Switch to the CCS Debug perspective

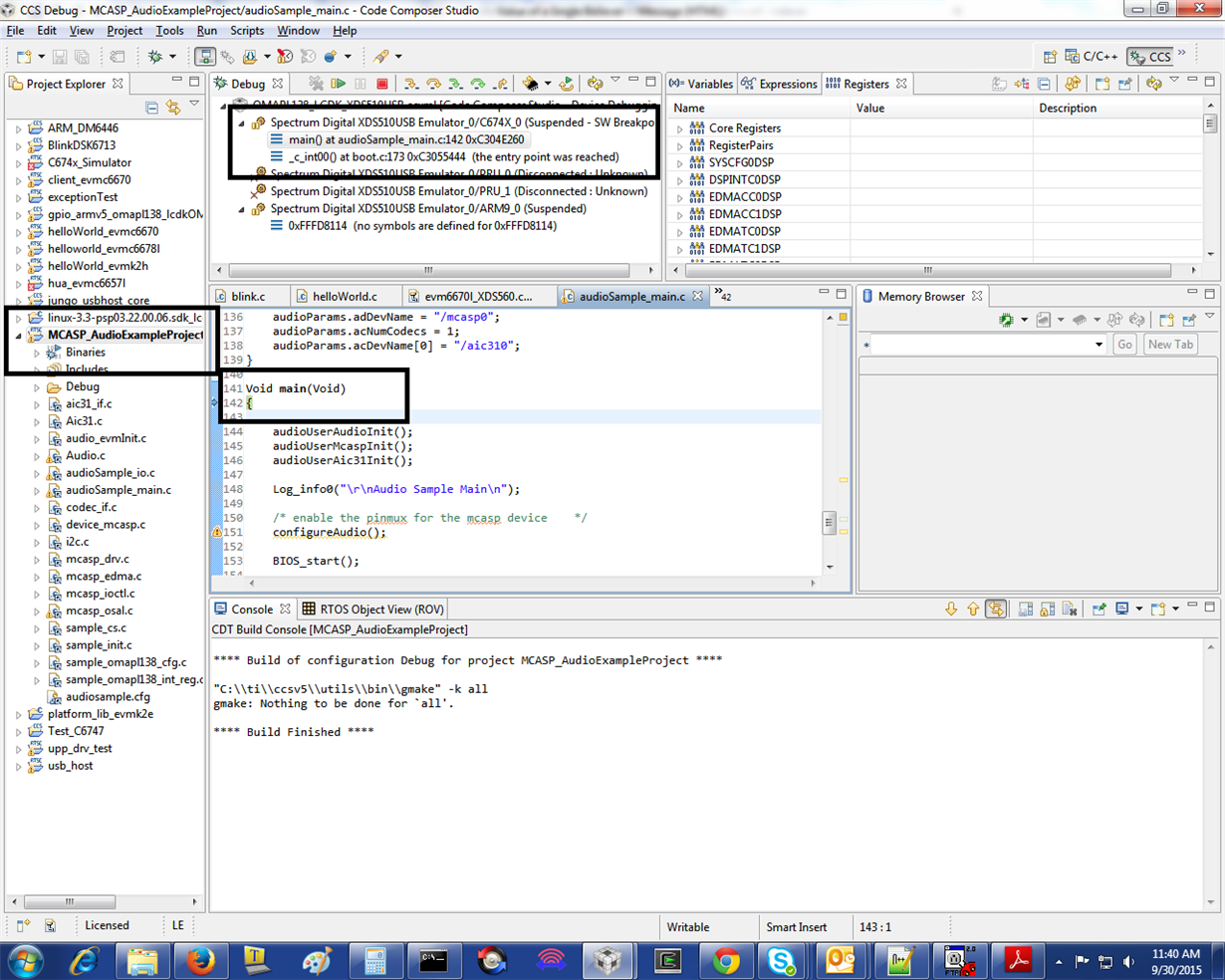[x=1150, y=57]
